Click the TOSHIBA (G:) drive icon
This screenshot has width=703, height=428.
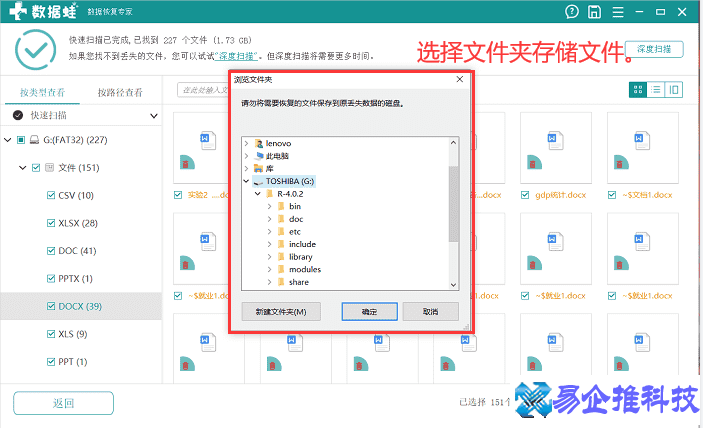258,182
